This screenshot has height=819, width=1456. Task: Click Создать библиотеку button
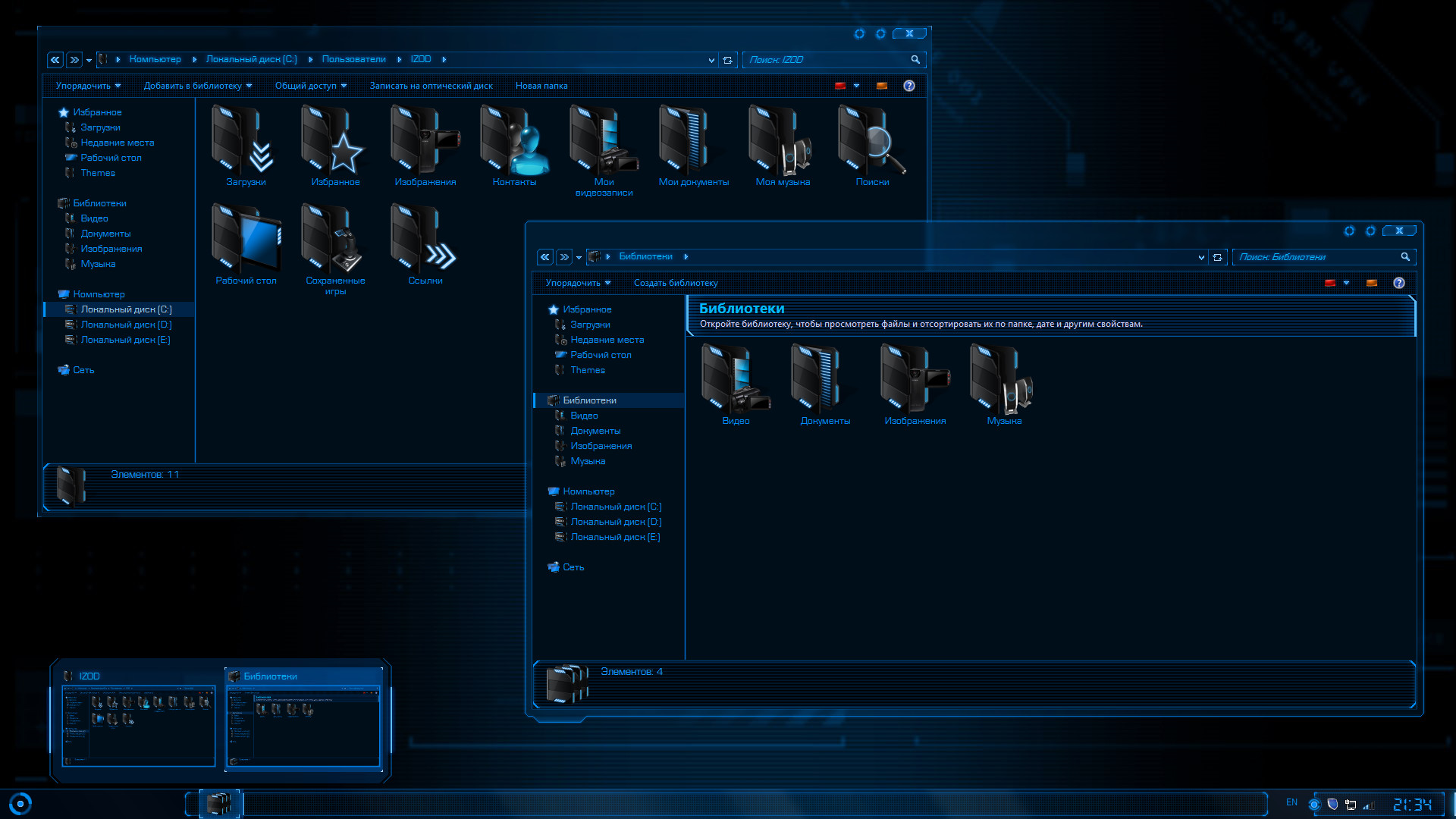(x=677, y=282)
